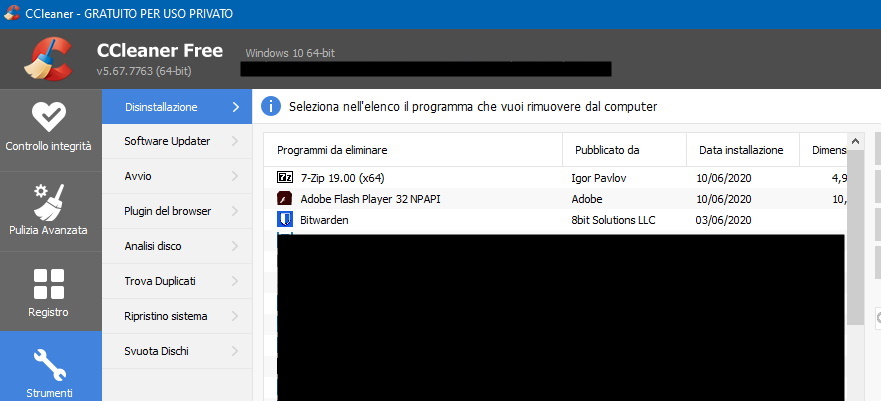
Task: Sort by Pubblicato da column
Action: (624, 150)
